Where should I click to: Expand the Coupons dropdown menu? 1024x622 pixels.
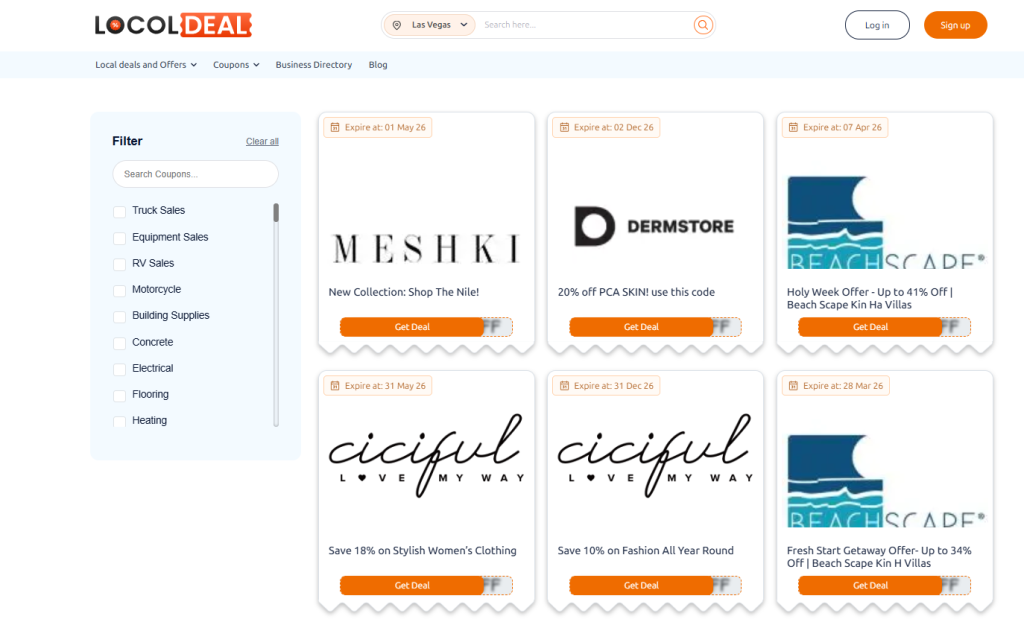click(236, 65)
